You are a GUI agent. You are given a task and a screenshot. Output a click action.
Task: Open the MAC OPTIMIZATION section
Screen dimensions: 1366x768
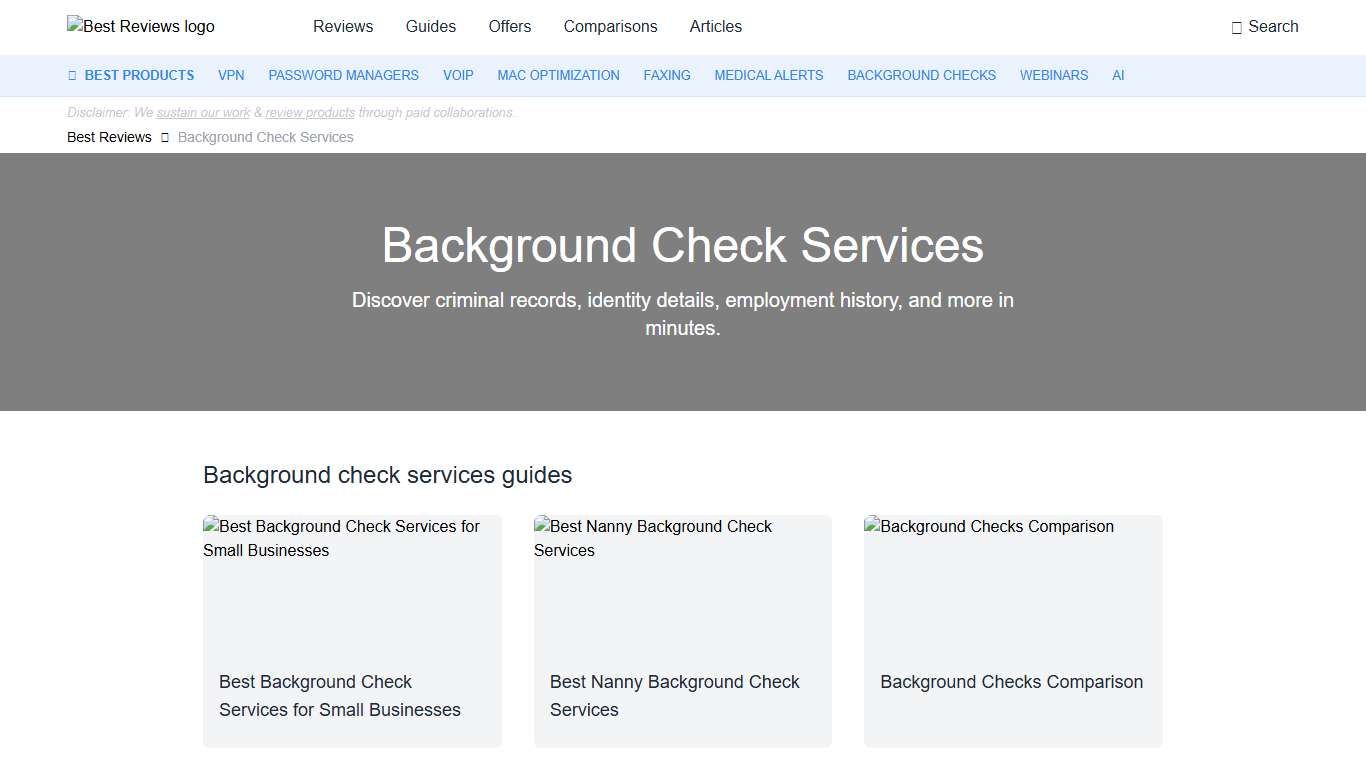[x=558, y=75]
